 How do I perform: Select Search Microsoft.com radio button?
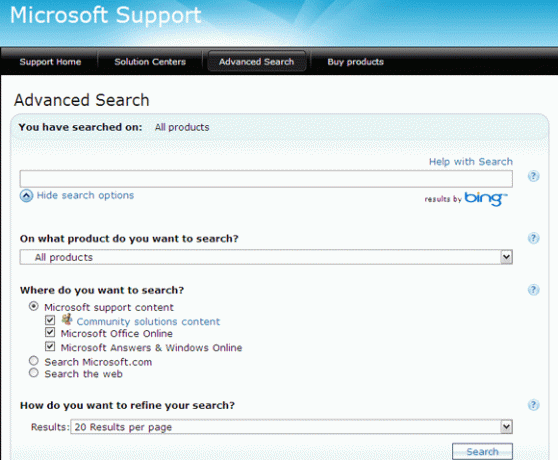pyautogui.click(x=34, y=361)
